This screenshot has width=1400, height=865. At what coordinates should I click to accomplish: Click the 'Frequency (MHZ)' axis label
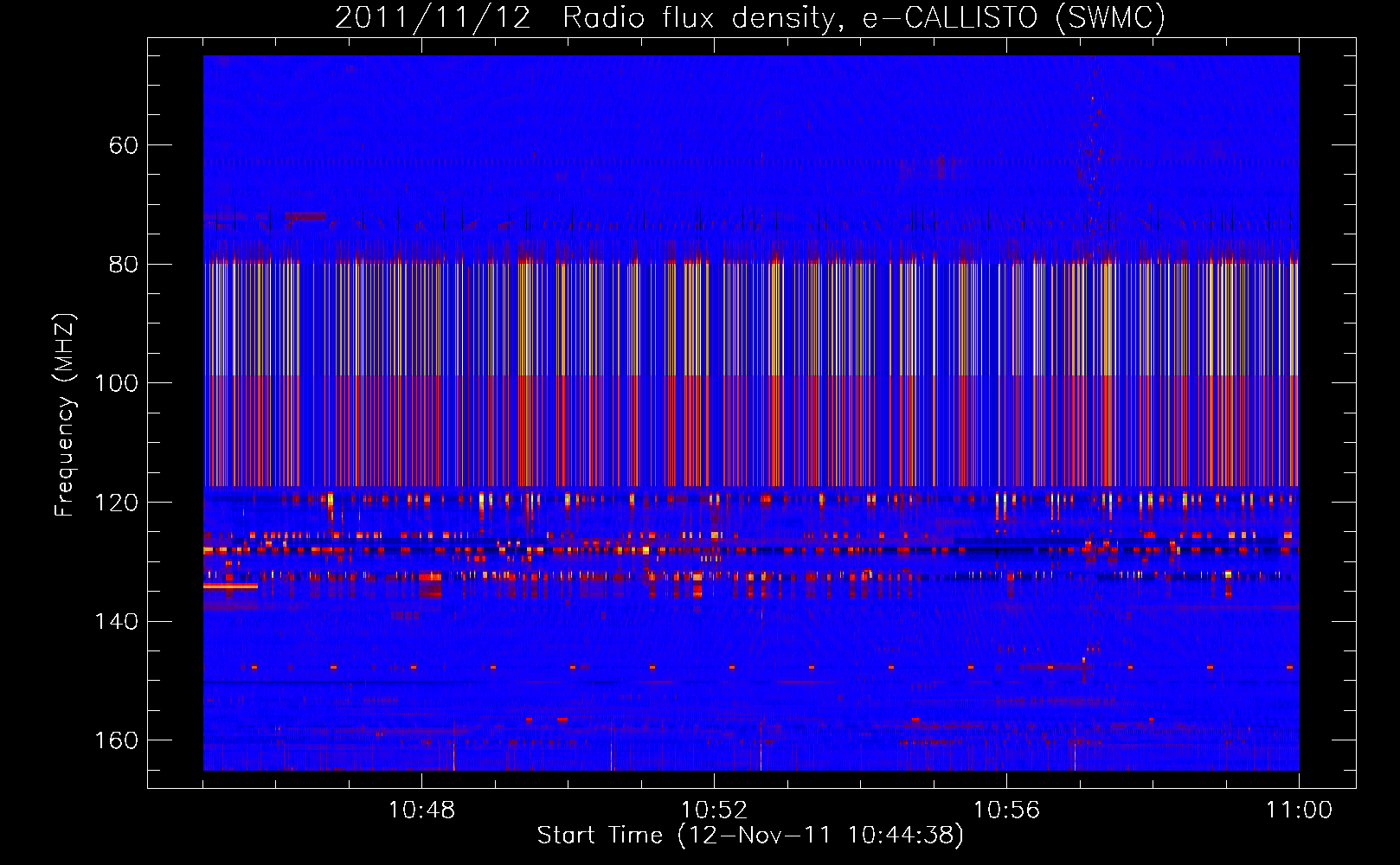65,414
